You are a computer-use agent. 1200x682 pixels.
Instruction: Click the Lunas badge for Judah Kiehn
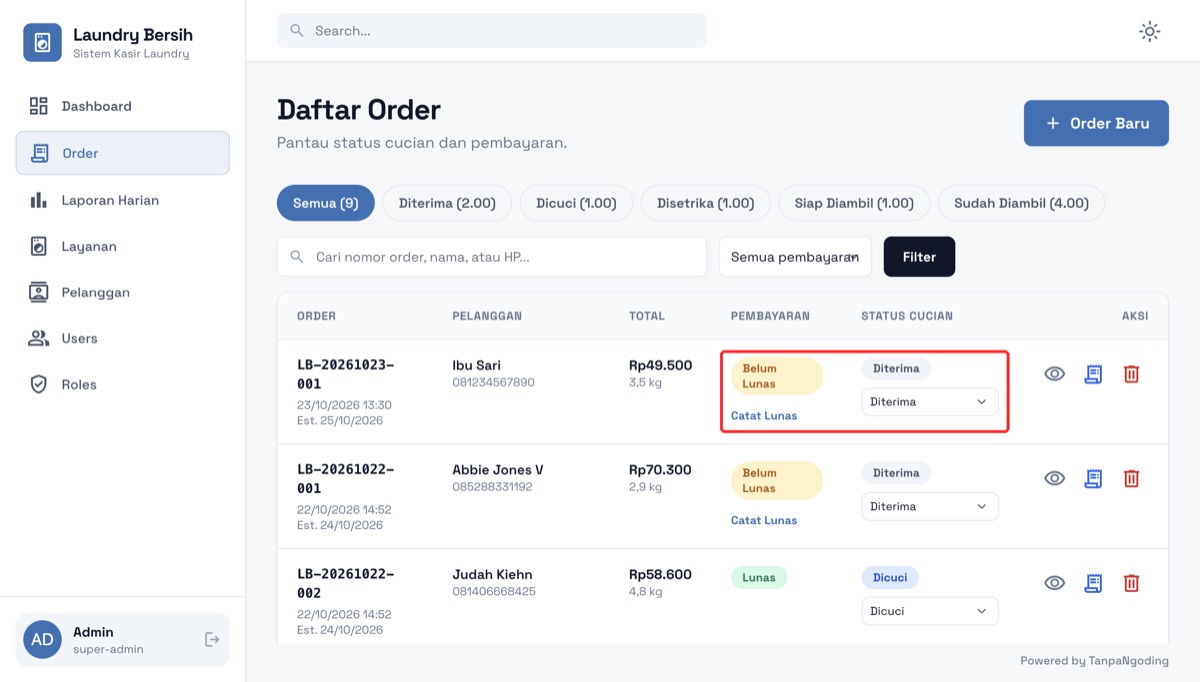pos(759,577)
